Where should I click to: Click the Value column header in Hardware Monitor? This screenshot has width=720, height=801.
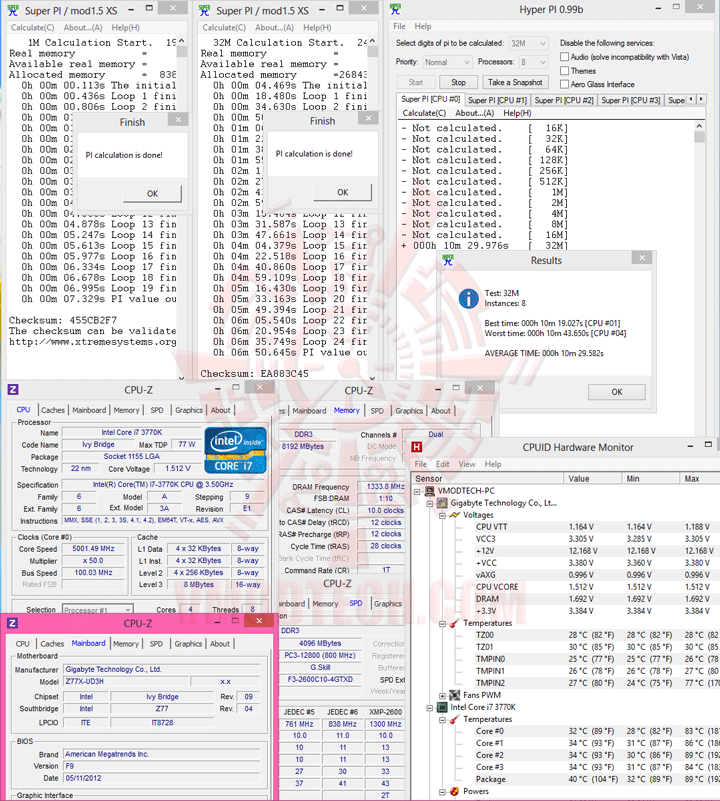coord(592,479)
